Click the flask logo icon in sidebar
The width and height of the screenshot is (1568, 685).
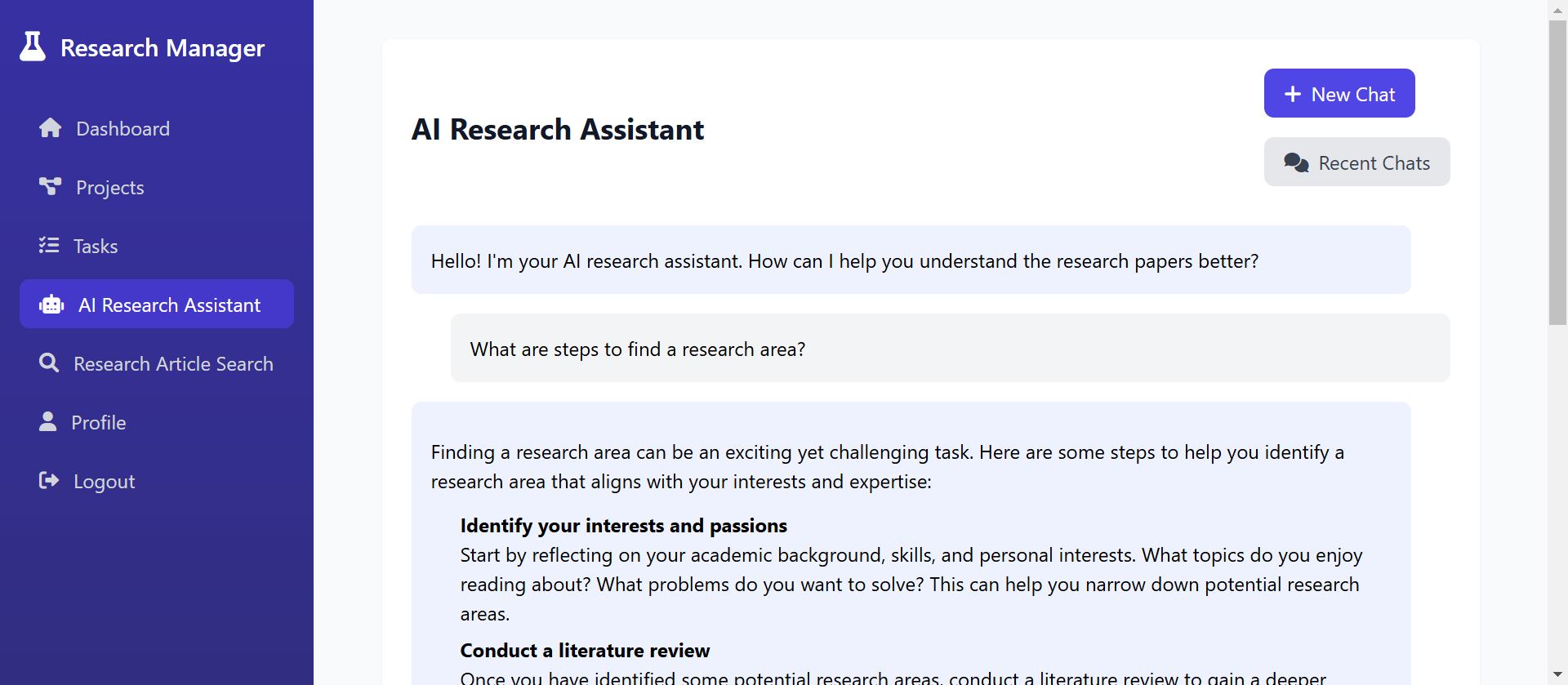[x=31, y=47]
